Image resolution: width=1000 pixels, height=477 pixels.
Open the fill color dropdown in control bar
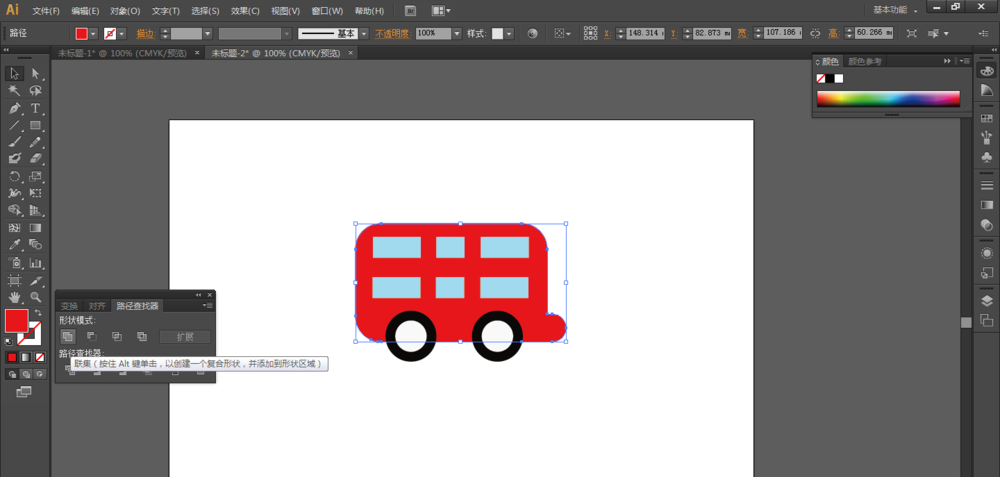point(94,33)
